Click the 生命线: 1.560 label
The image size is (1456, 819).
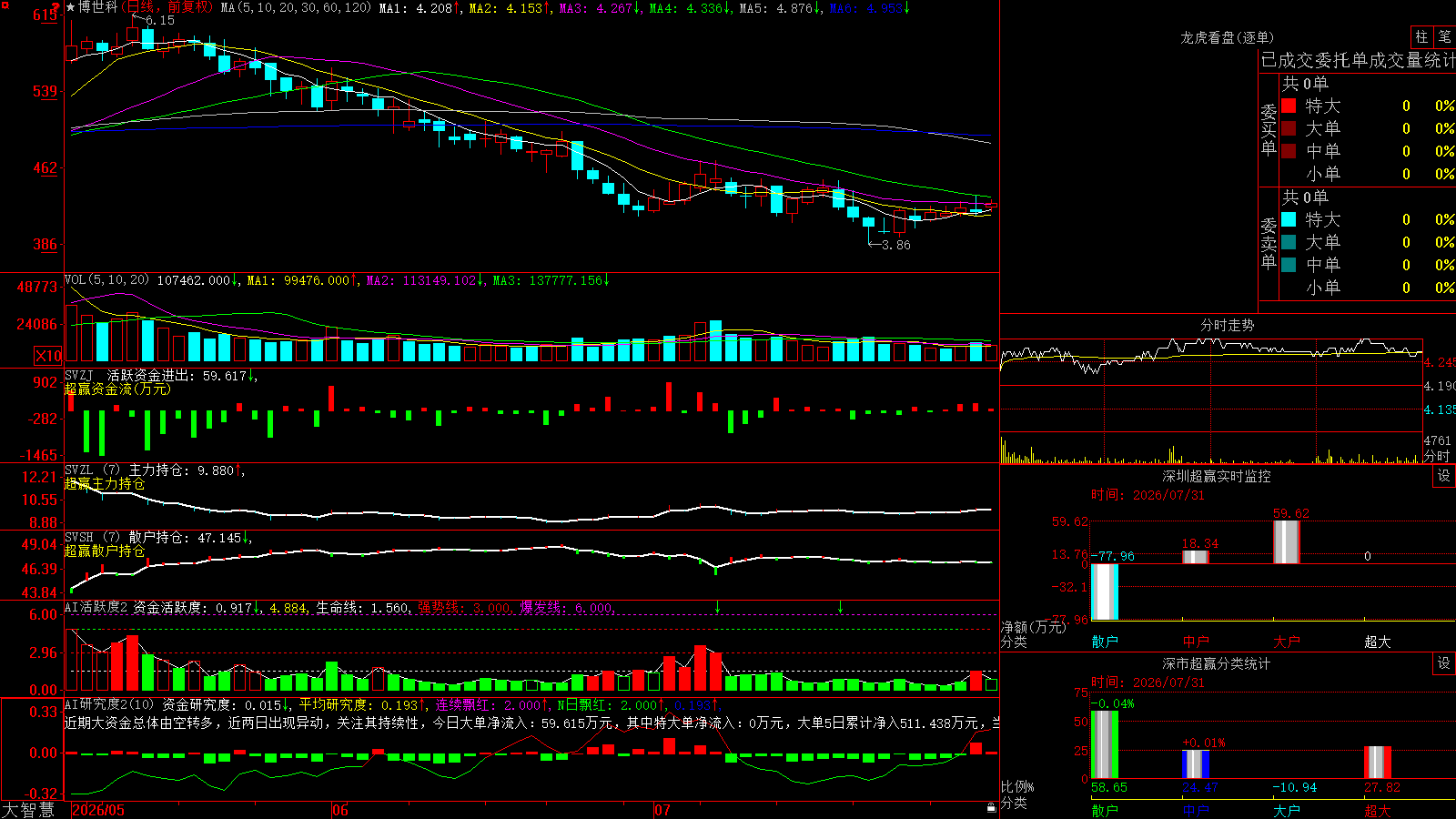(x=362, y=607)
